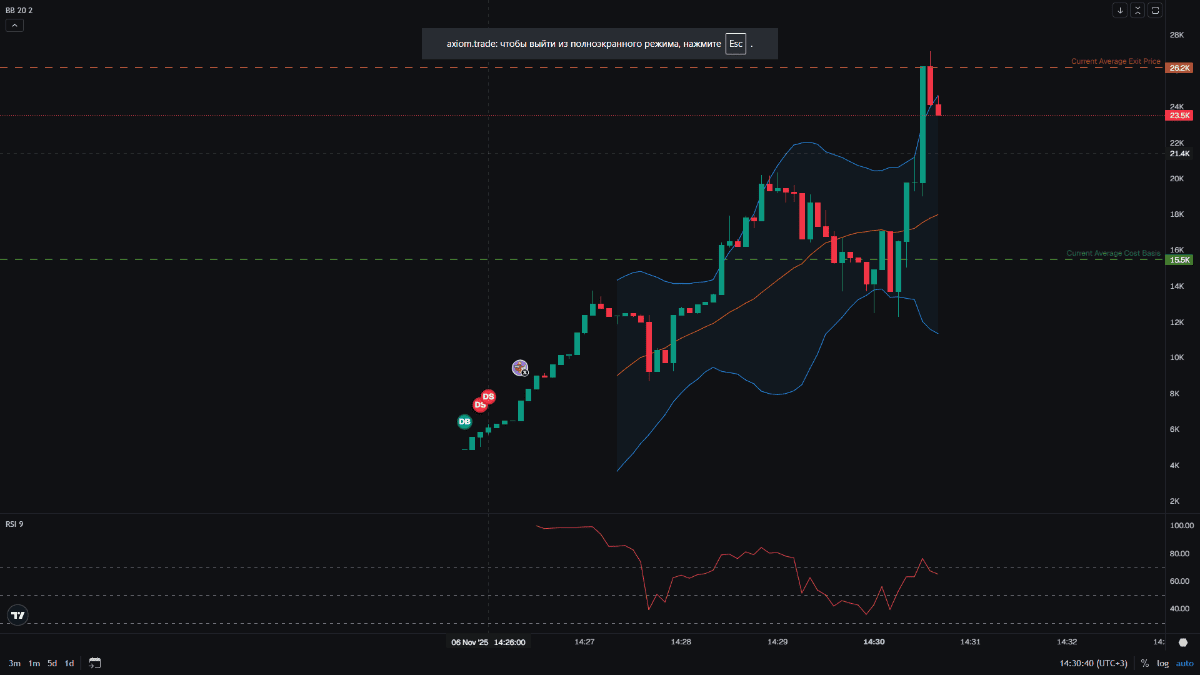This screenshot has width=1200, height=675.
Task: Toggle the auto scale option
Action: coord(1184,663)
